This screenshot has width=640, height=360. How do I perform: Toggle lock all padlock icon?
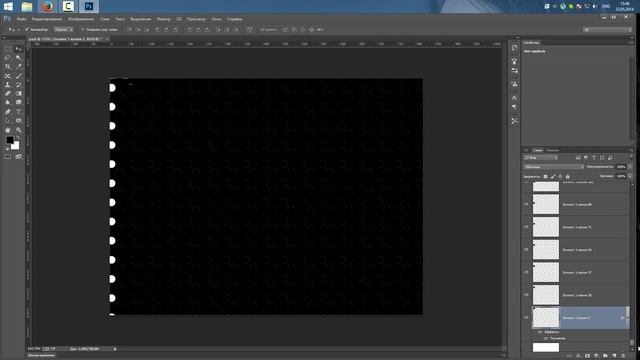pyautogui.click(x=568, y=176)
